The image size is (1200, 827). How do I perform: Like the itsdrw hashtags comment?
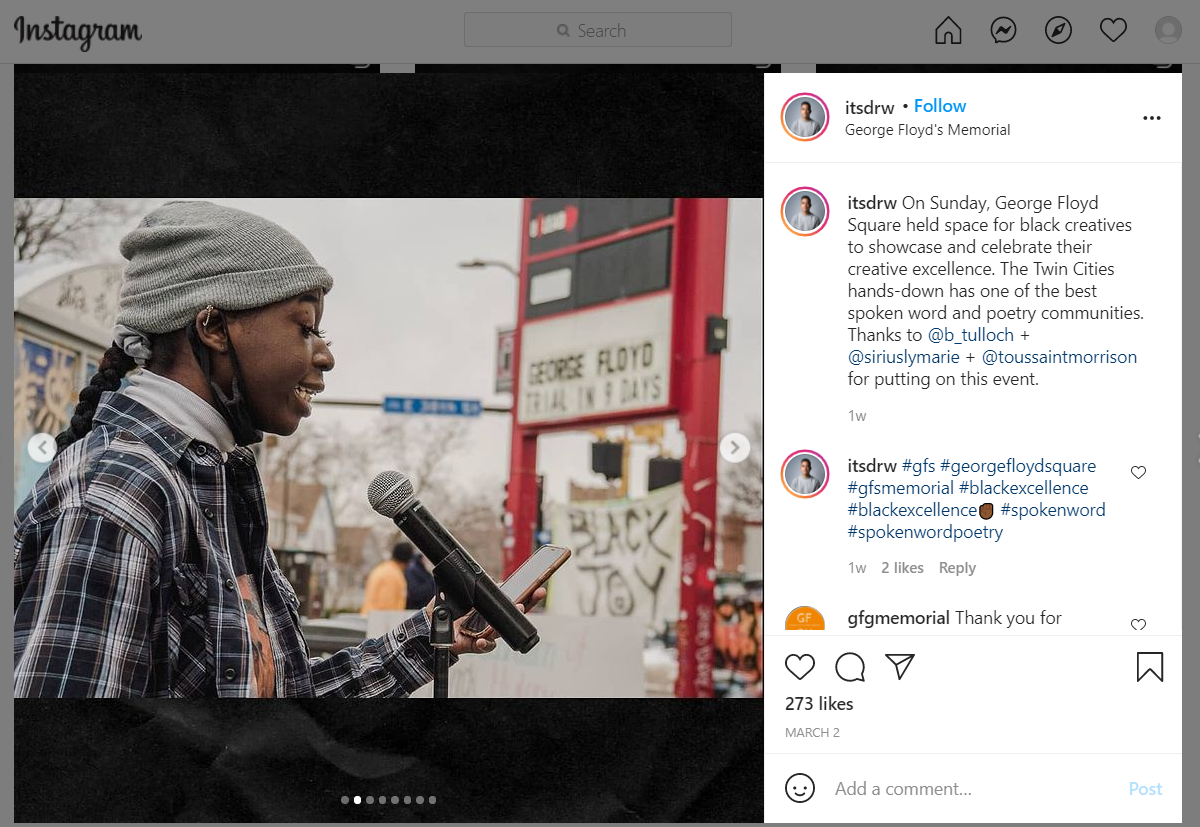coord(1138,473)
